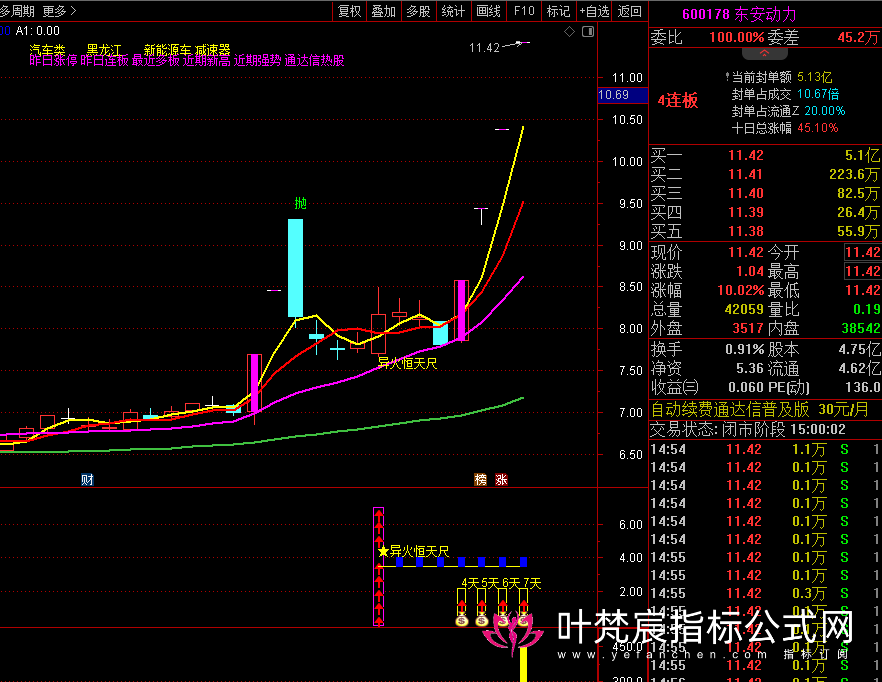882x682 pixels.
Task: Click the 11.42 high price label on chart
Action: point(484,48)
